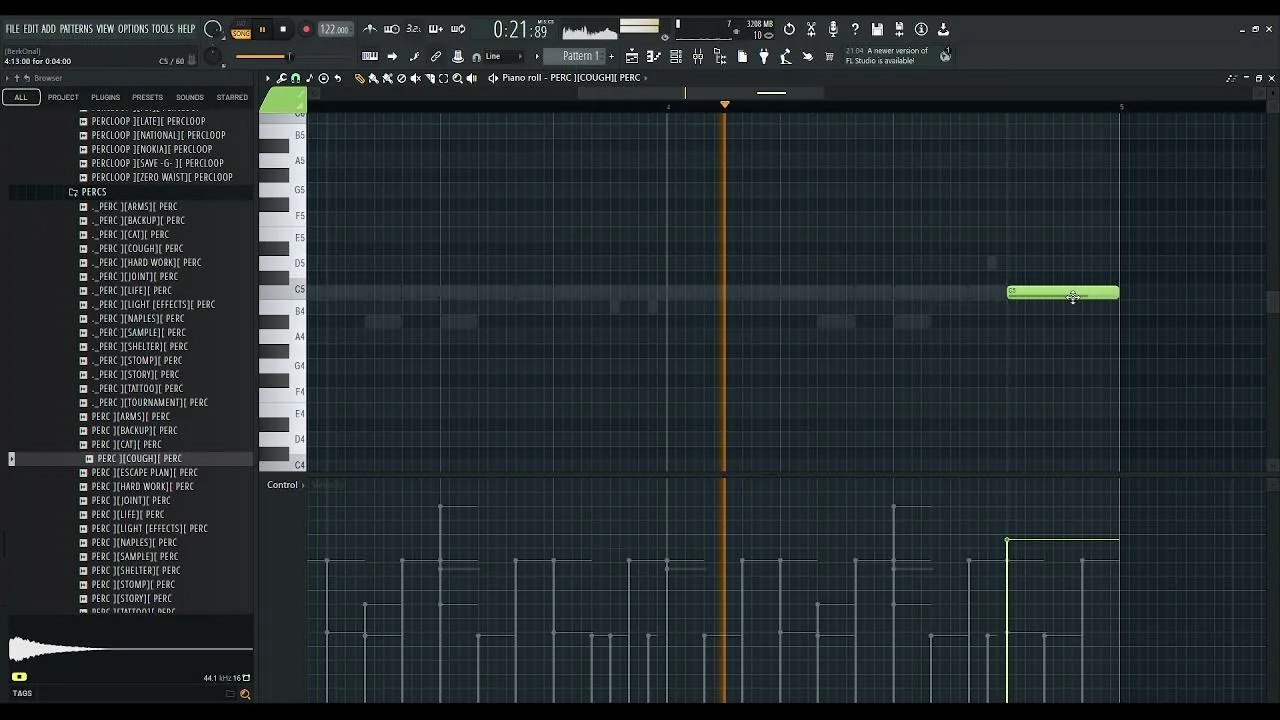Toggle typing keyboard to piano
Screen dimensions: 1280x720
tap(370, 57)
